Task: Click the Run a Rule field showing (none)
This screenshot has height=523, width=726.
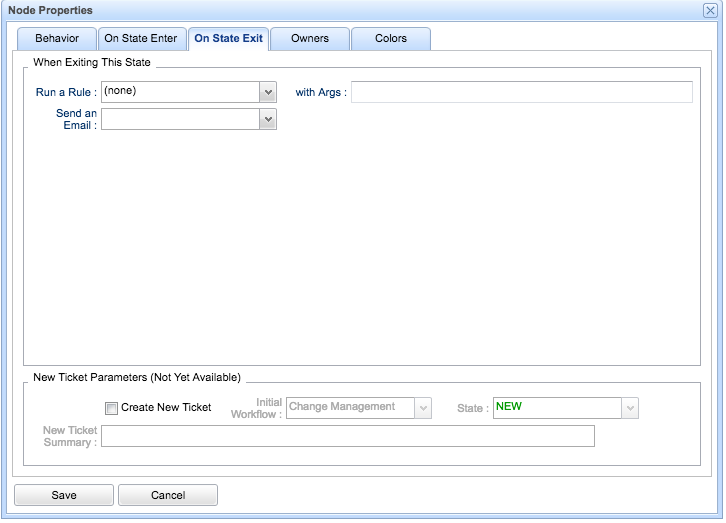Action: coord(180,92)
